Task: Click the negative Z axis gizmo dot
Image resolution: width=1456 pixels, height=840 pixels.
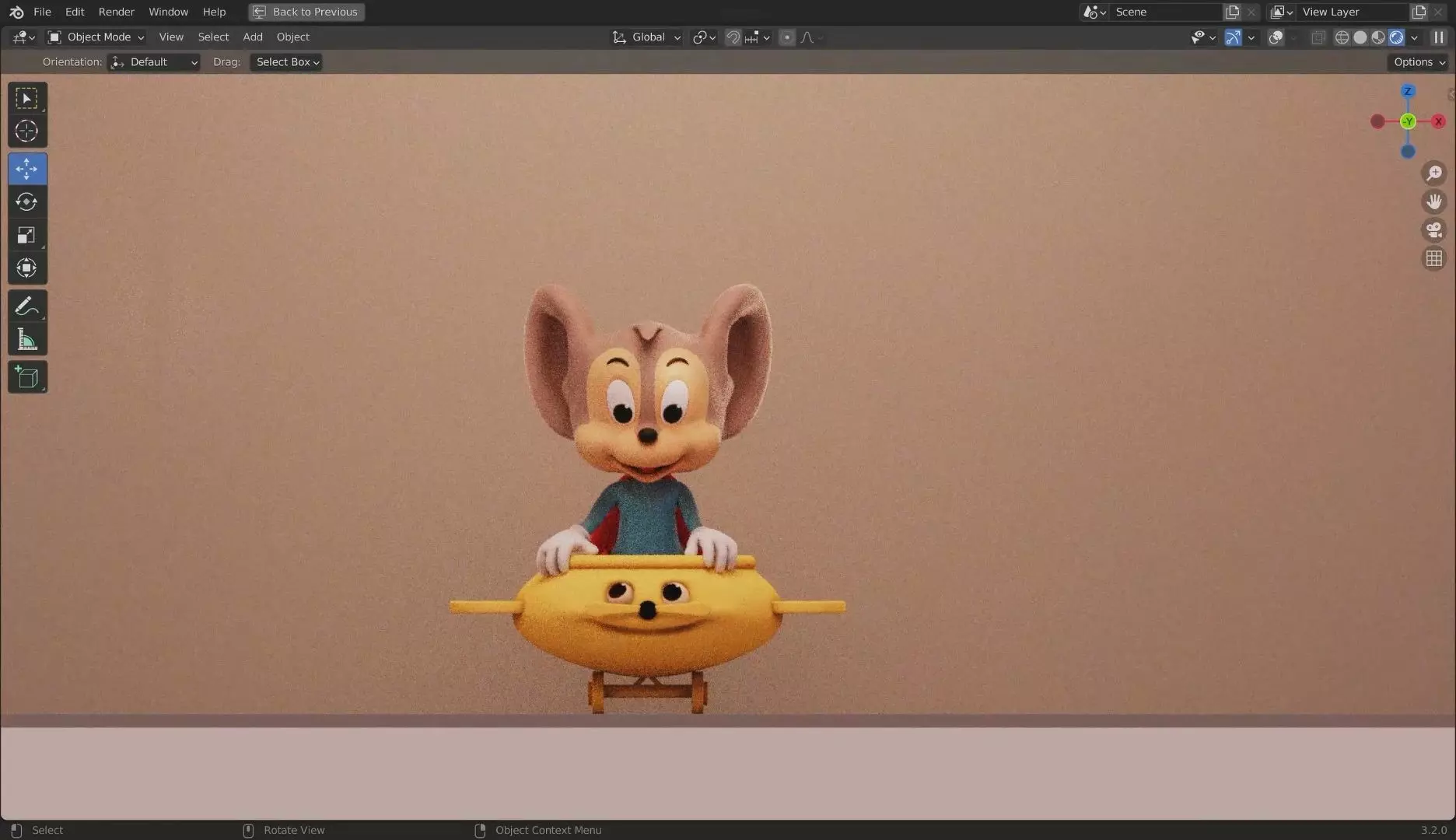Action: (1408, 152)
